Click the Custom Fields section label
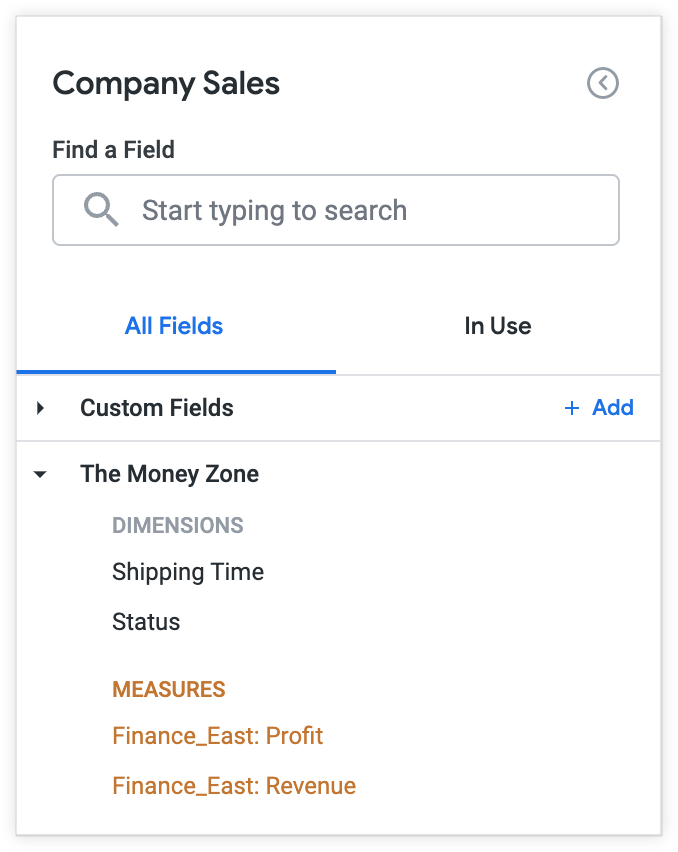Image resolution: width=678 pixels, height=852 pixels. (x=157, y=408)
